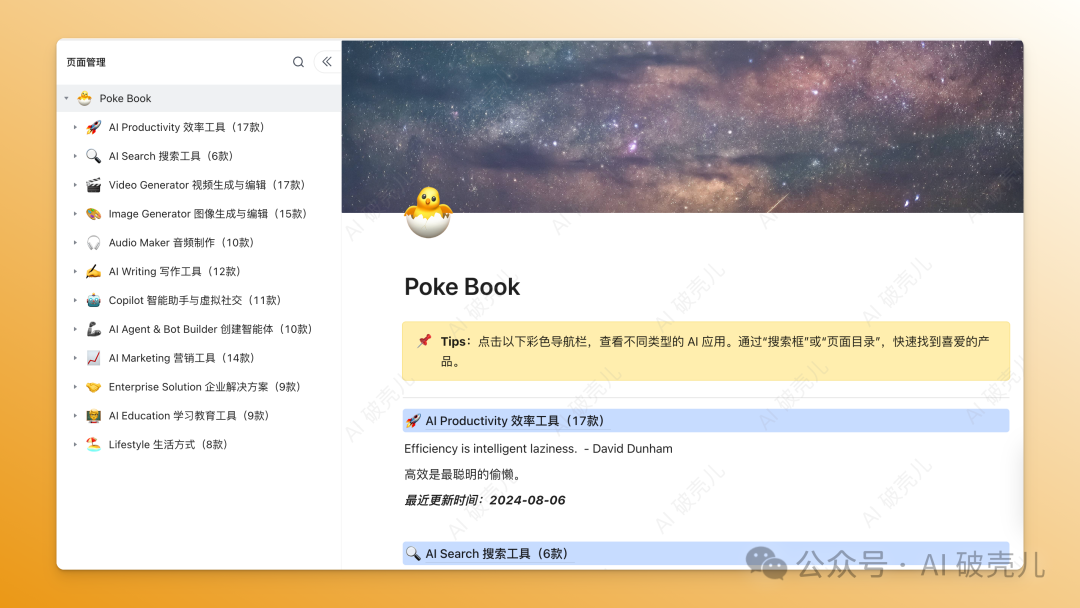The image size is (1080, 608).
Task: Click the AI Search 搜索工具 blue heading link
Action: 496,553
